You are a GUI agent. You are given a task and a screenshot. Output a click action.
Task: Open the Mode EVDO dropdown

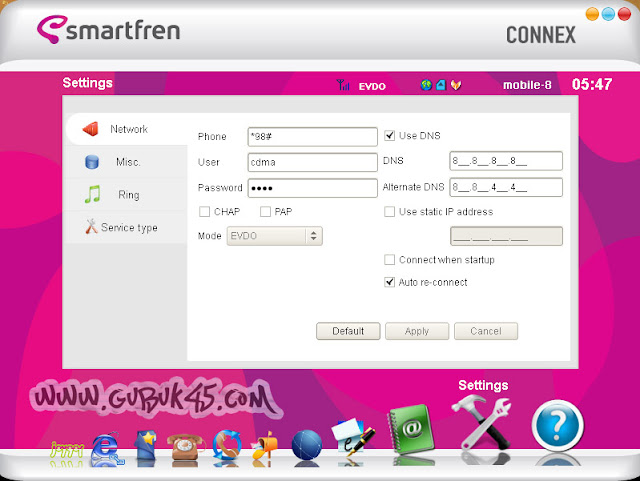coord(274,236)
